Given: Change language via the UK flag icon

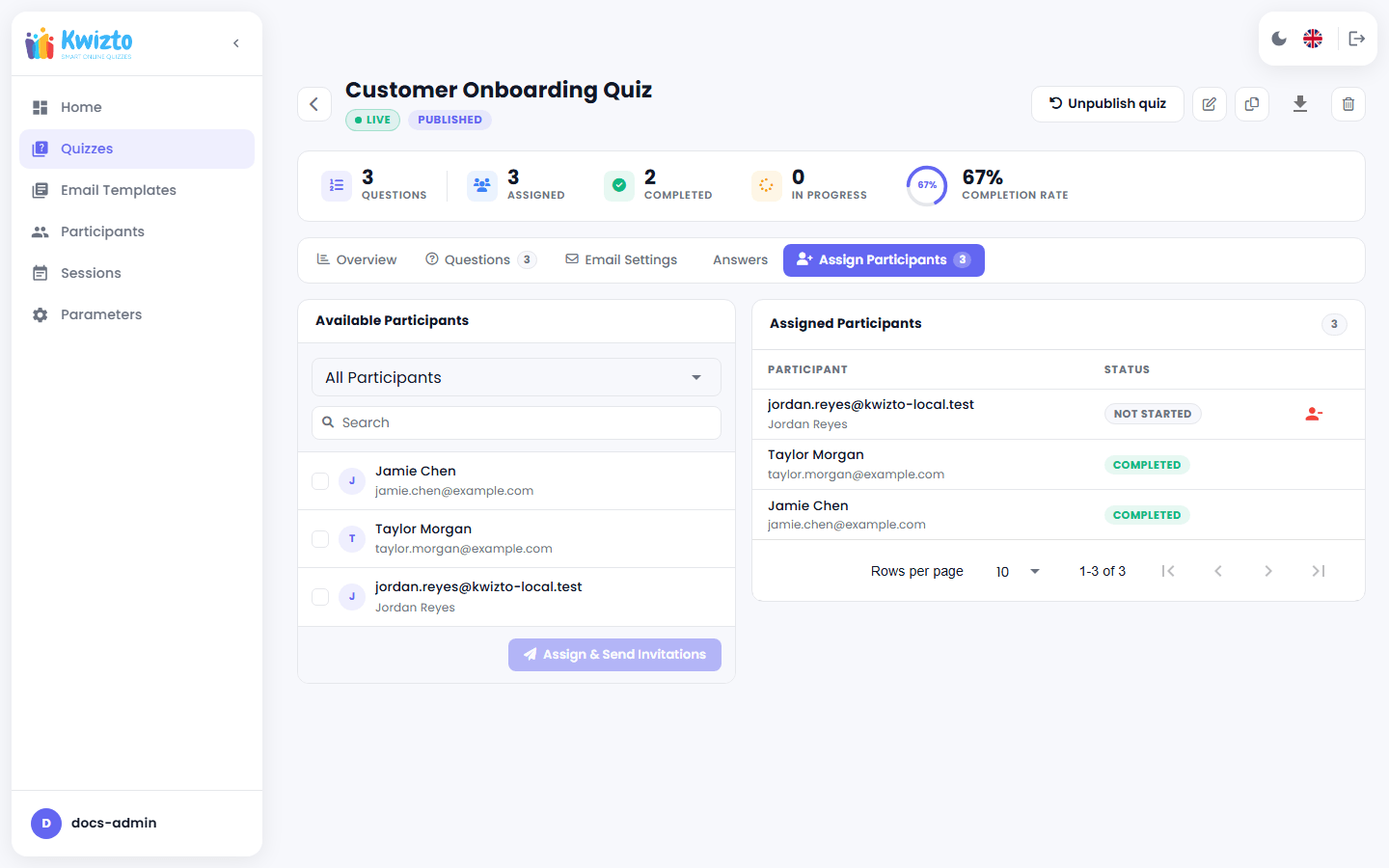Looking at the screenshot, I should click(x=1313, y=39).
